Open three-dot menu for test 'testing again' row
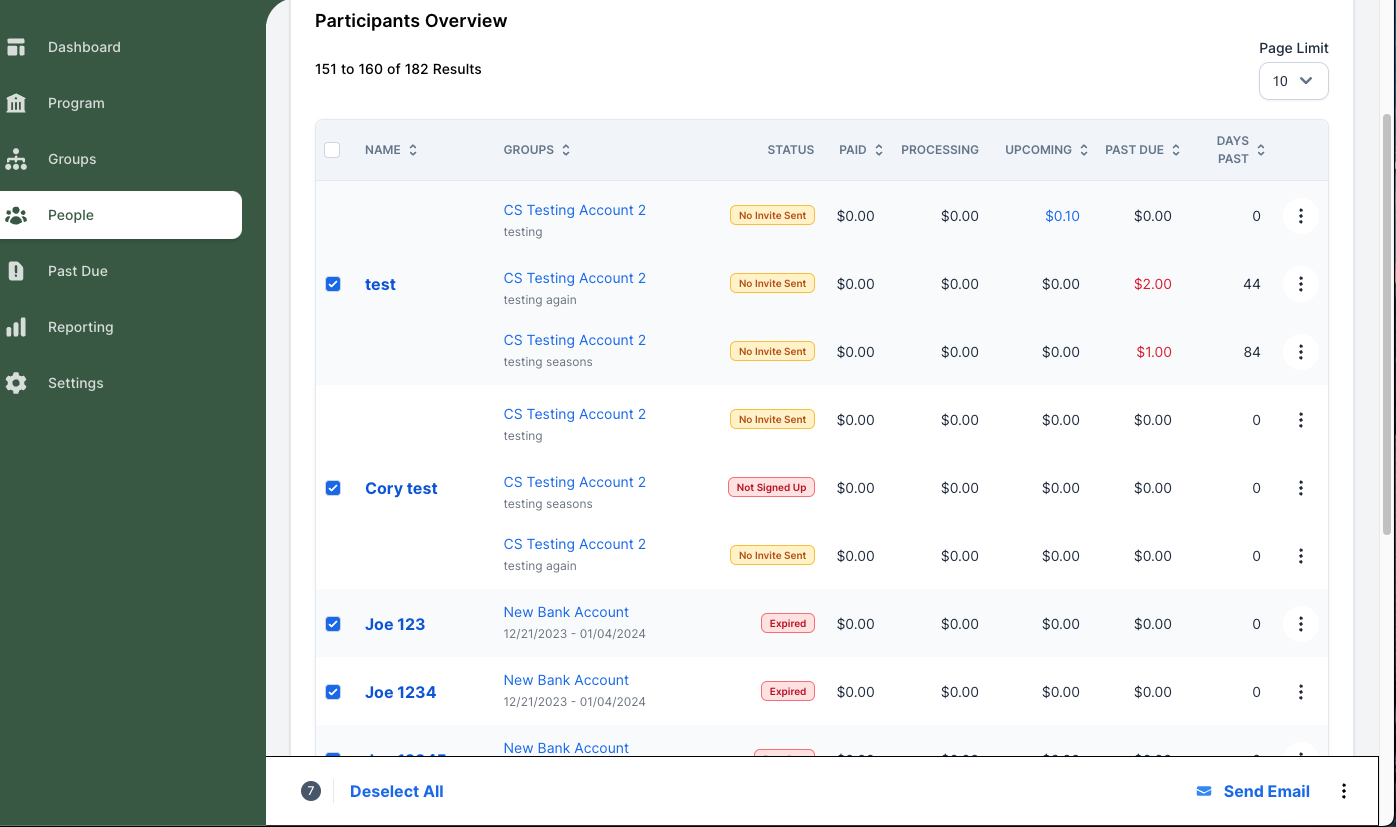 click(x=1300, y=284)
